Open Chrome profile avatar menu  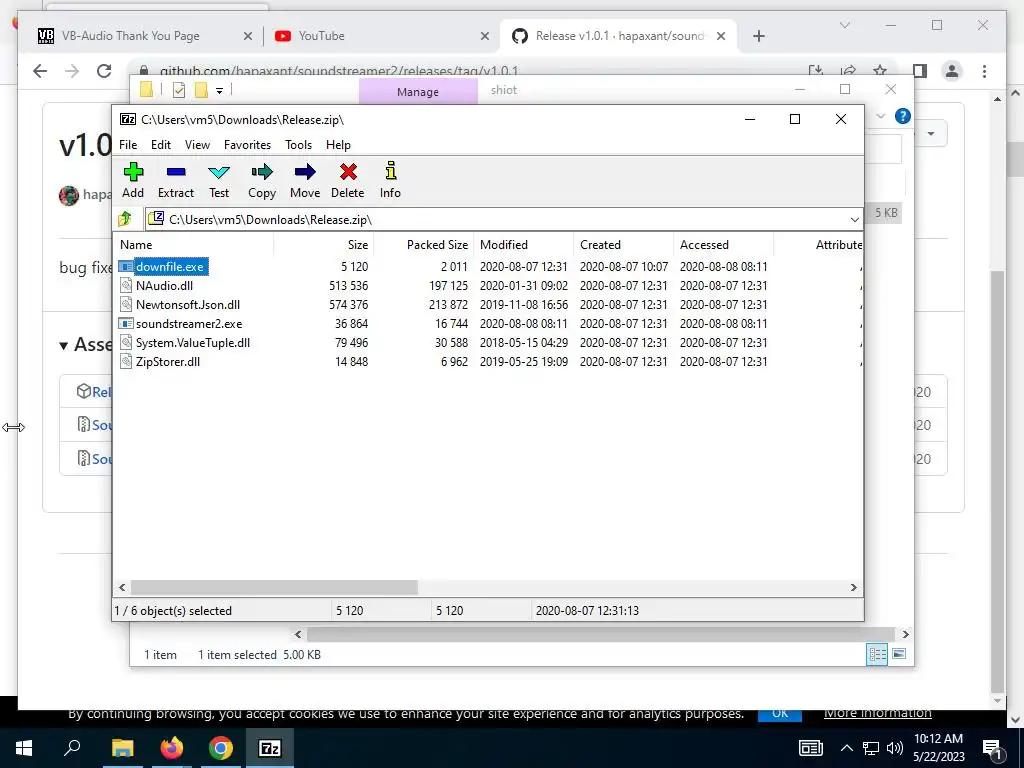click(952, 71)
